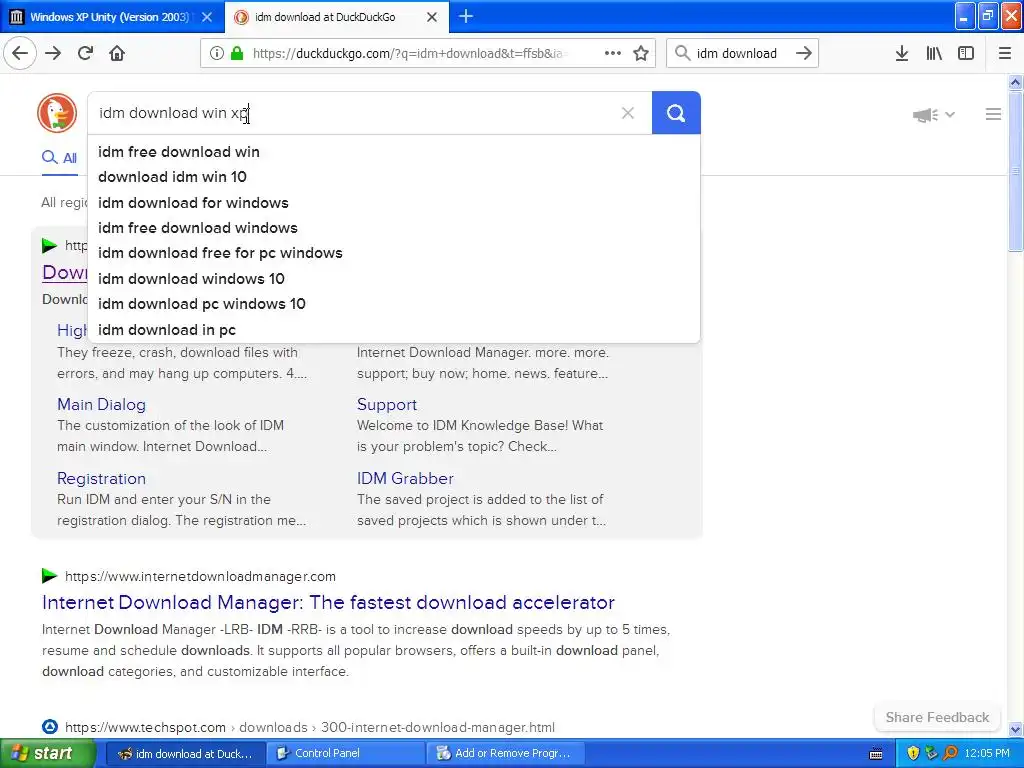Reload the current page
The width and height of the screenshot is (1024, 768).
(85, 53)
